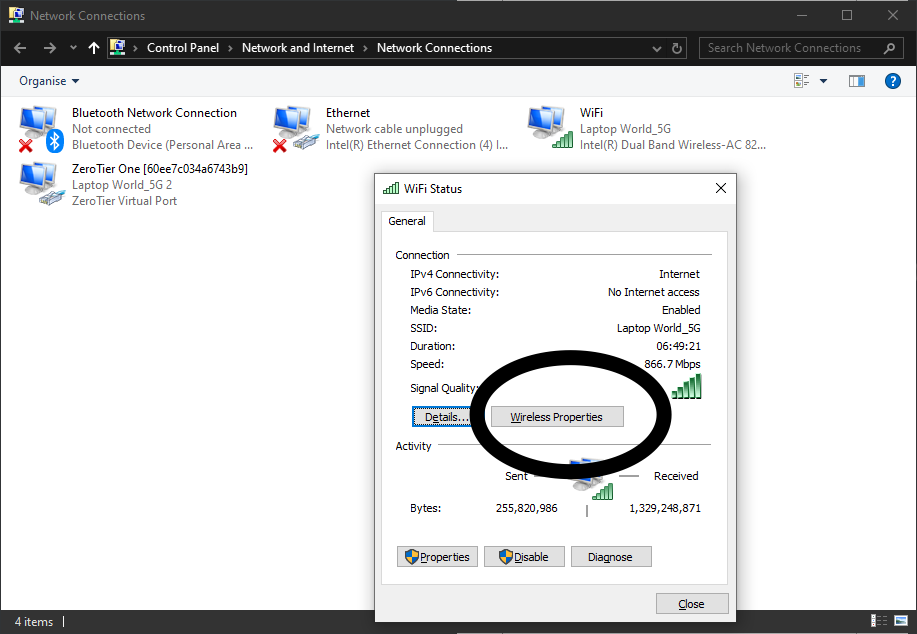Click the Back navigation arrow
The image size is (917, 634).
(x=20, y=48)
